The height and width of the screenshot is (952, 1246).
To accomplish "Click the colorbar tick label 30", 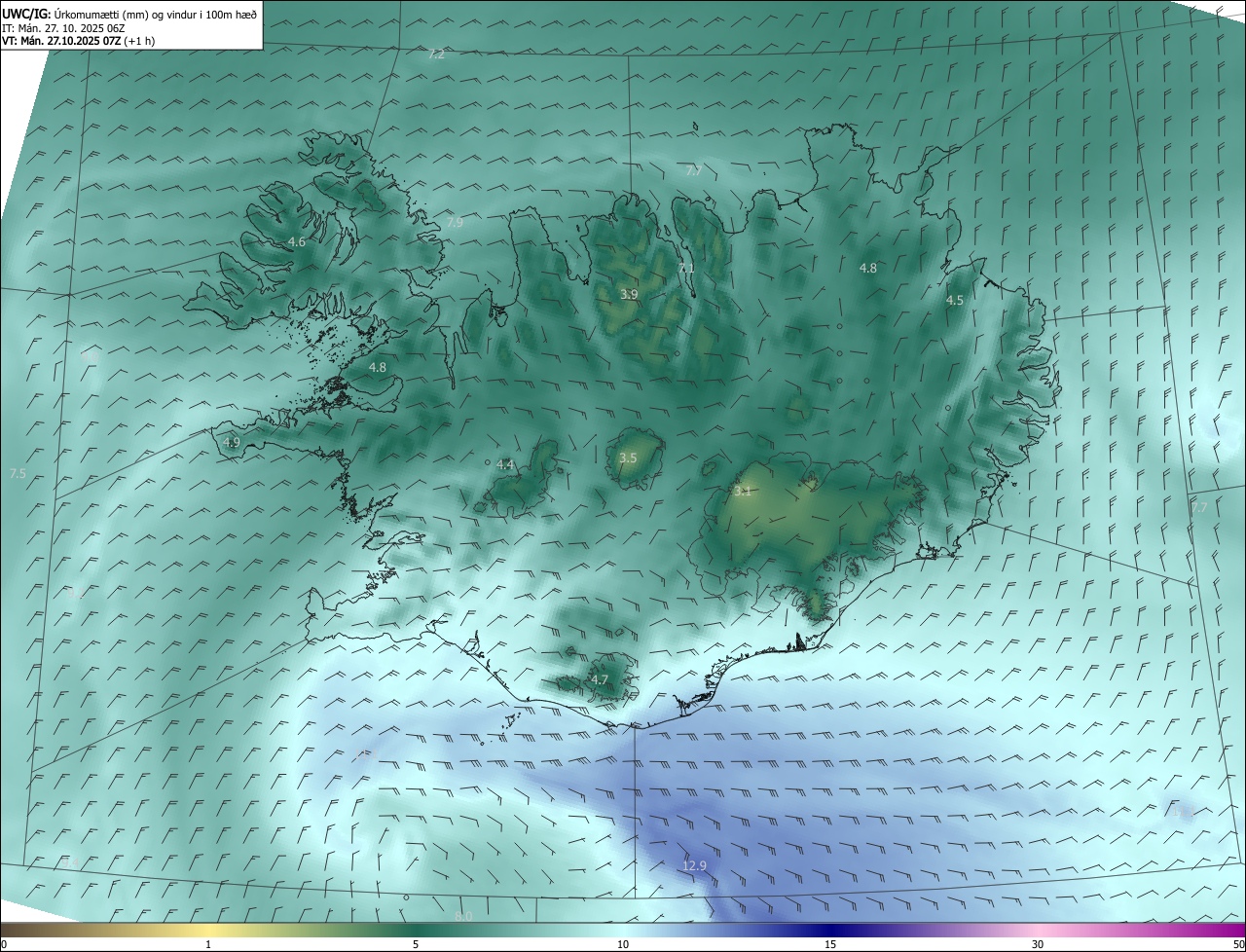I will (1038, 944).
